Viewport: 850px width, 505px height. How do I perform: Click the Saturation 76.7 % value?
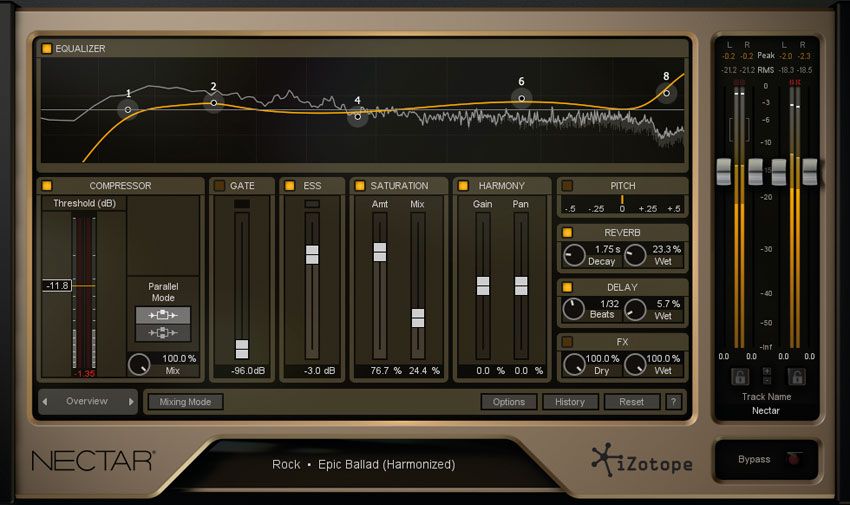coord(386,371)
